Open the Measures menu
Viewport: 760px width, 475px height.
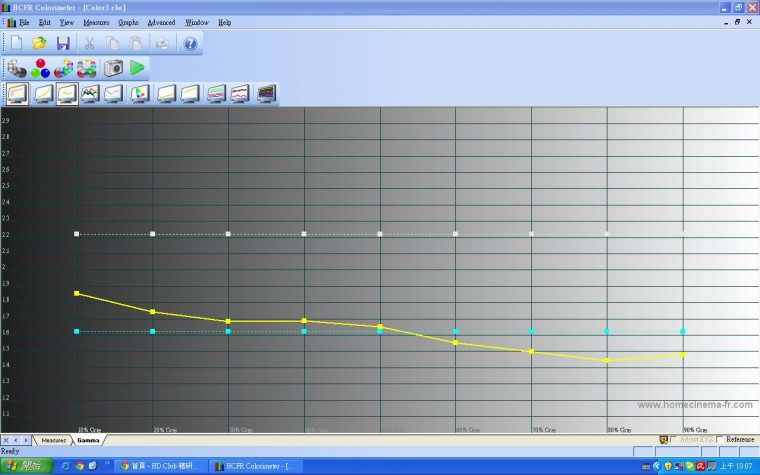(x=96, y=22)
